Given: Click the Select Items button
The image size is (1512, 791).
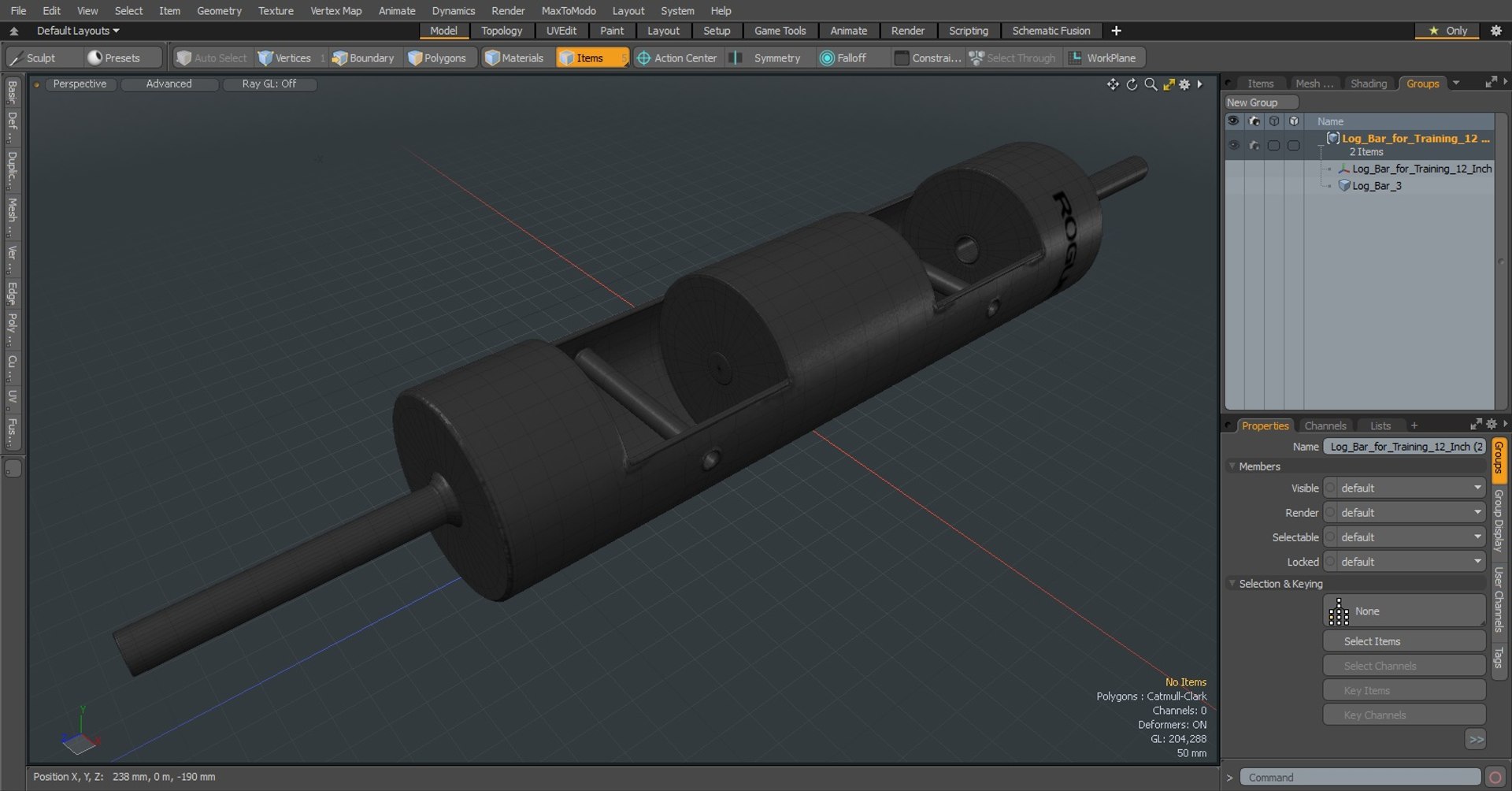Looking at the screenshot, I should point(1404,641).
